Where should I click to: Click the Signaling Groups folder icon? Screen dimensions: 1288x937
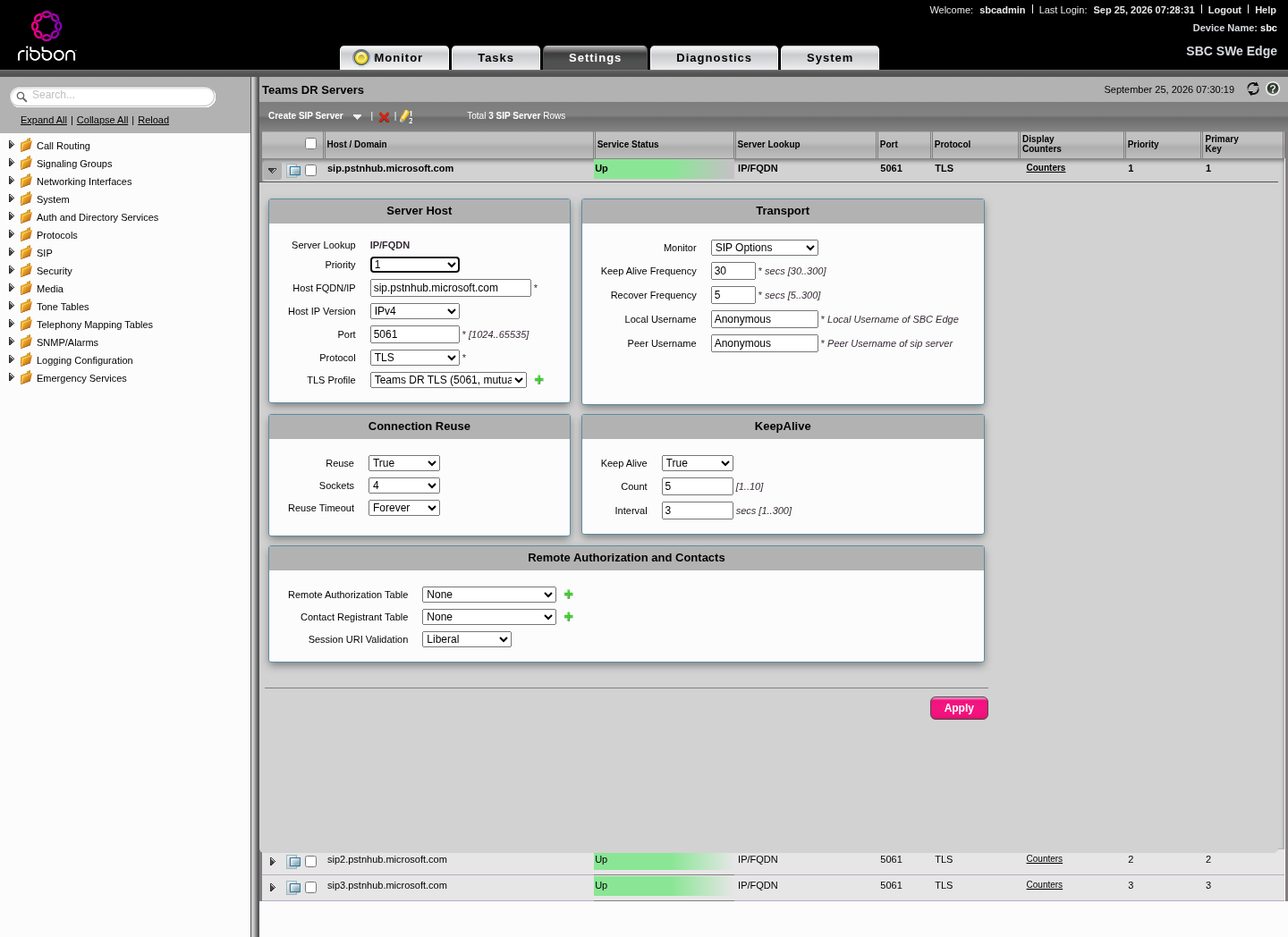[x=26, y=163]
